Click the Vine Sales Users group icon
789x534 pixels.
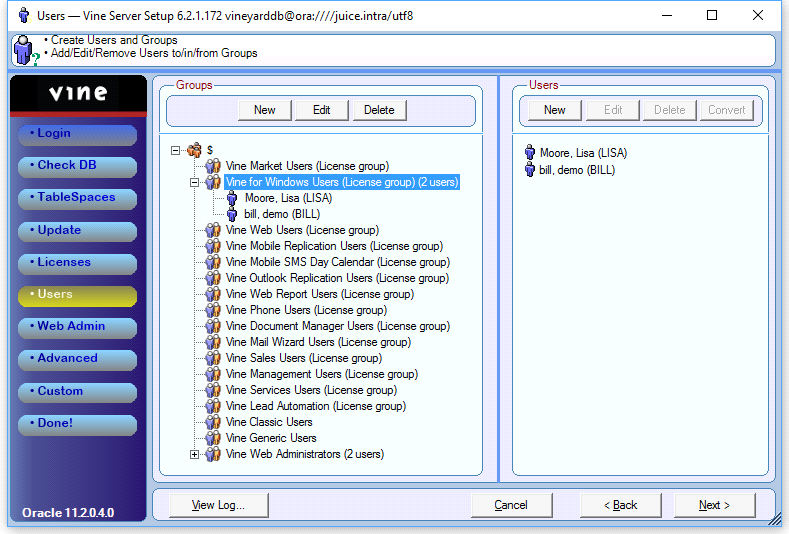(x=213, y=358)
